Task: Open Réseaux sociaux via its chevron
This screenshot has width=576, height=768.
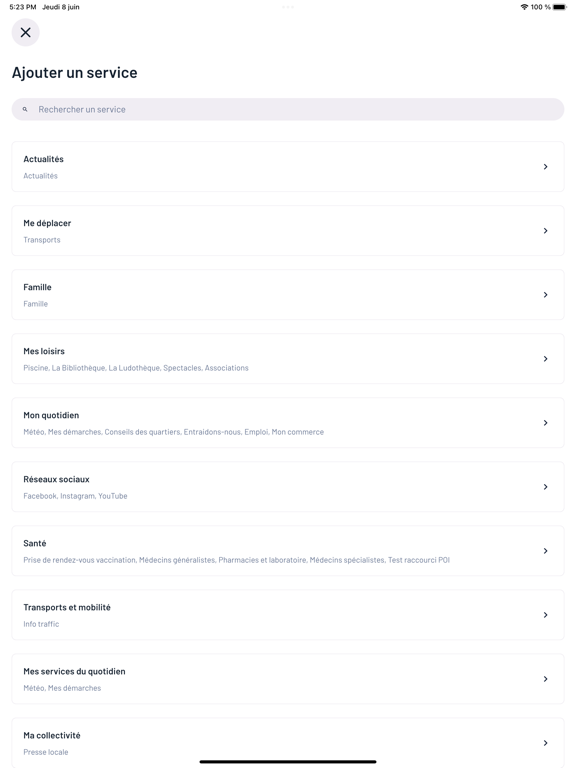Action: click(x=545, y=487)
